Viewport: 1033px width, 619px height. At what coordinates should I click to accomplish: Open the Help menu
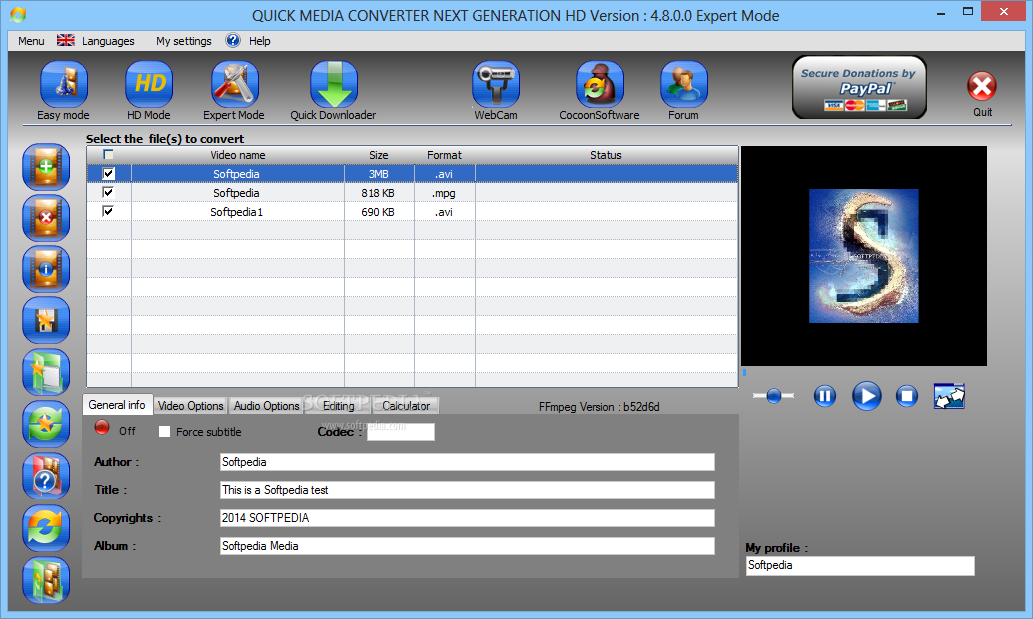(x=260, y=41)
